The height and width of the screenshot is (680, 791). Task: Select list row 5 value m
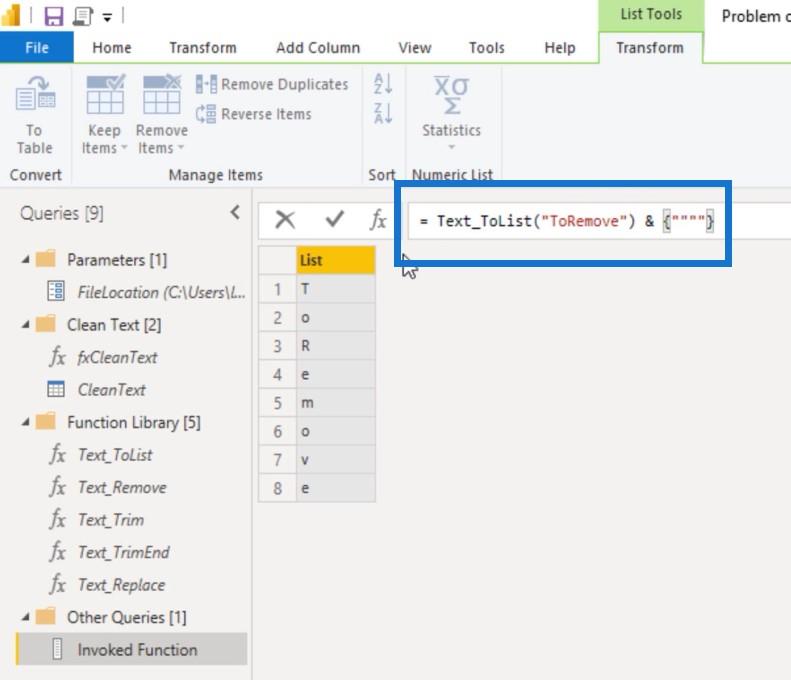click(335, 403)
